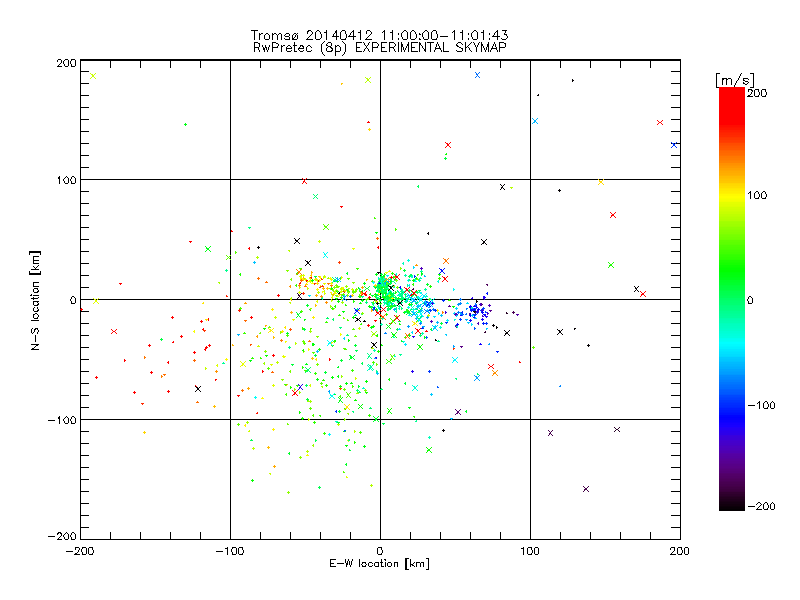Click the lowest purple X marker at bottom right
The height and width of the screenshot is (600, 800).
pyautogui.click(x=586, y=489)
